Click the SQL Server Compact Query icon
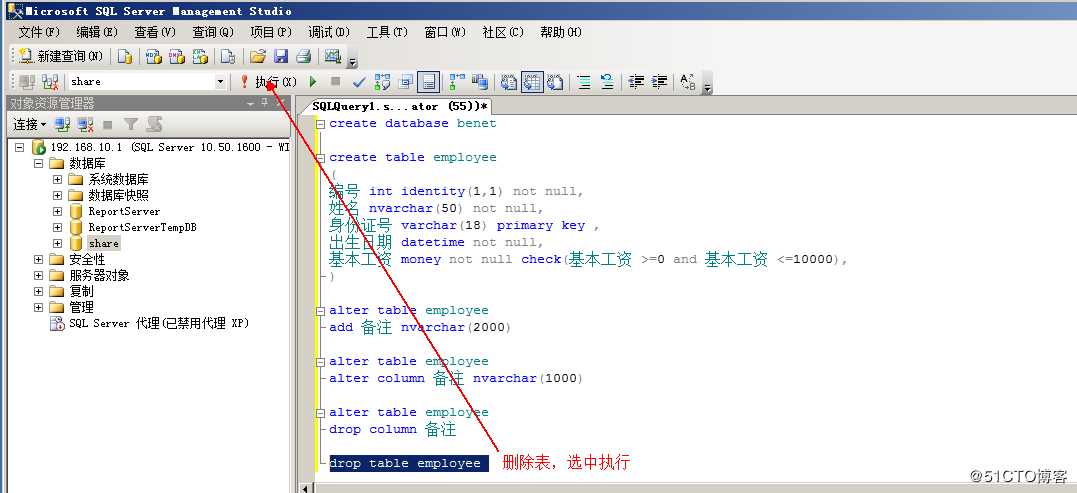 [227, 56]
